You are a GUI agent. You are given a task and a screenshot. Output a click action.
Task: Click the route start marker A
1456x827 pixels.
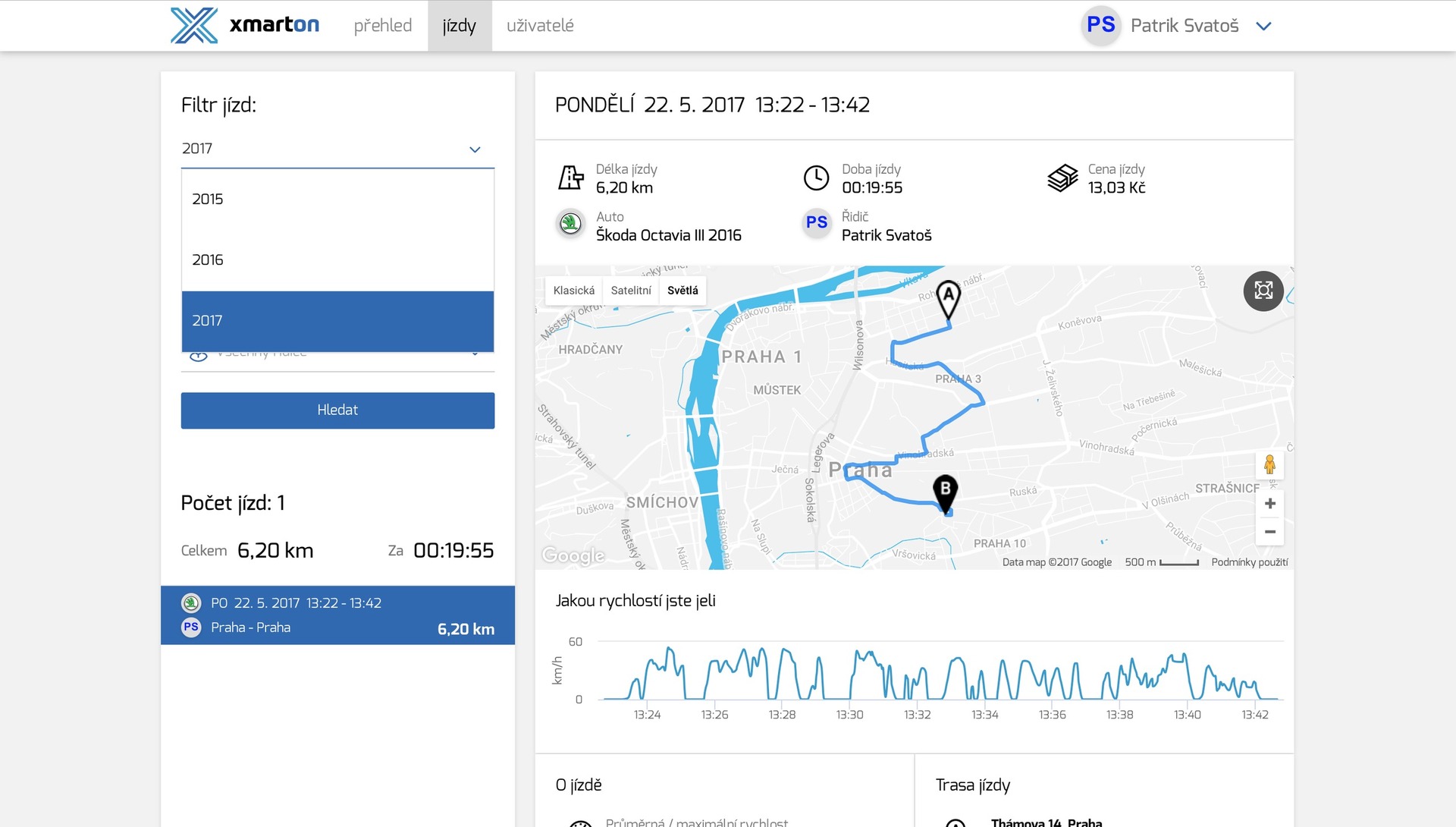coord(948,298)
